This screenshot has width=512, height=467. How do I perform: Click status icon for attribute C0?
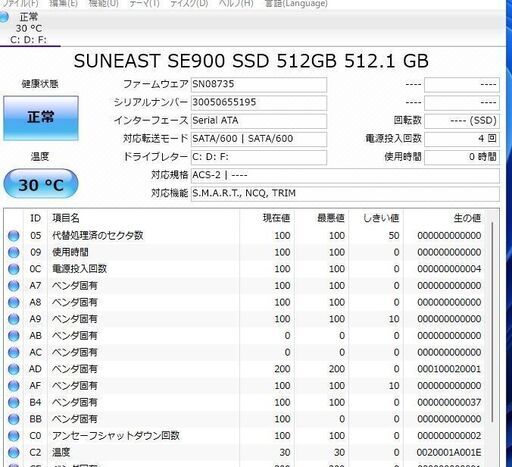tap(14, 436)
